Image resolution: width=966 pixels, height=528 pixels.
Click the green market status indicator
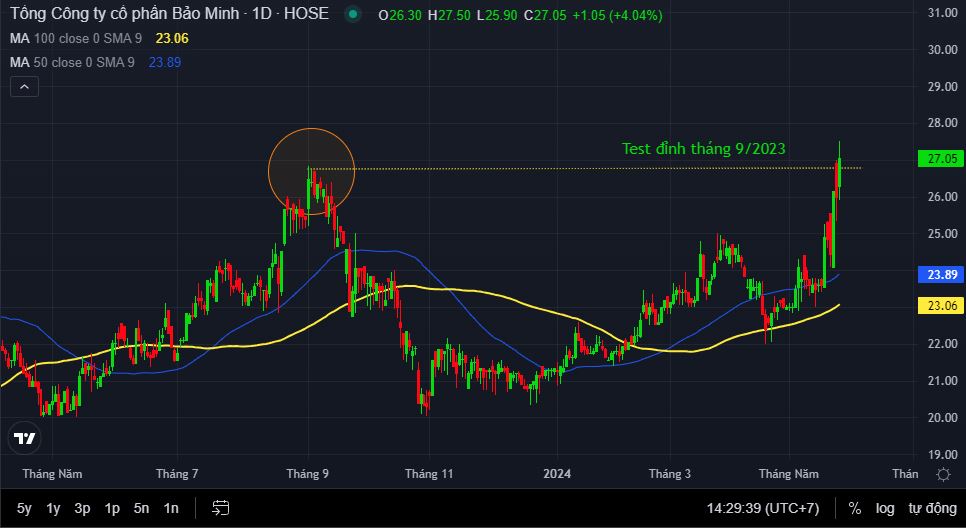pyautogui.click(x=352, y=15)
